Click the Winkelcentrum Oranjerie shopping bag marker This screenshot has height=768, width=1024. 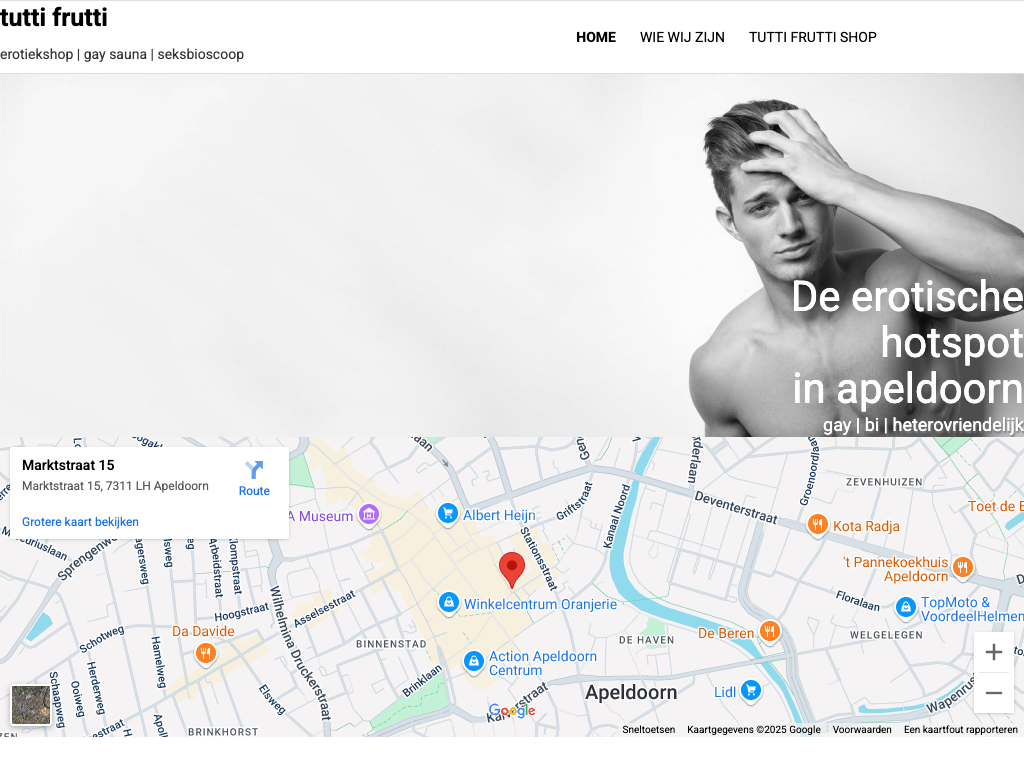coord(449,602)
